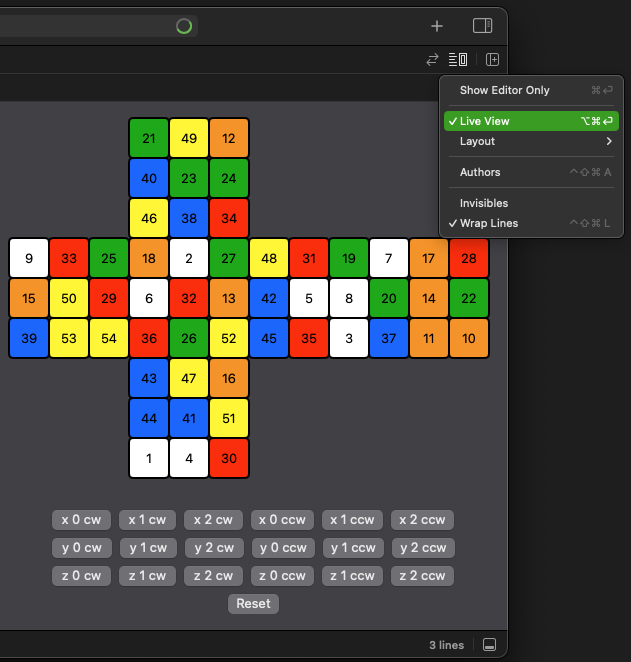Image resolution: width=631 pixels, height=662 pixels.
Task: Rotate with the y 0 cw button
Action: pos(82,548)
